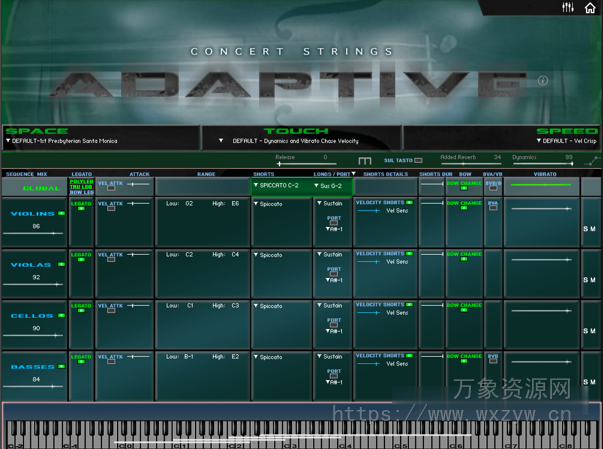Click Violins High range value E6
The width and height of the screenshot is (603, 449).
[235, 204]
